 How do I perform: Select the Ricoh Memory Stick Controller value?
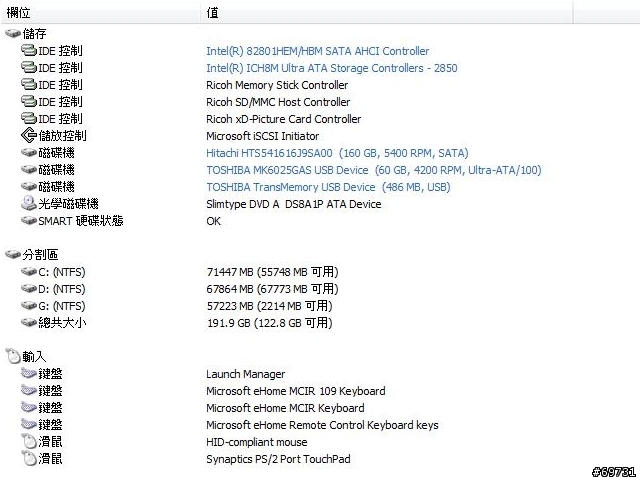coord(277,85)
